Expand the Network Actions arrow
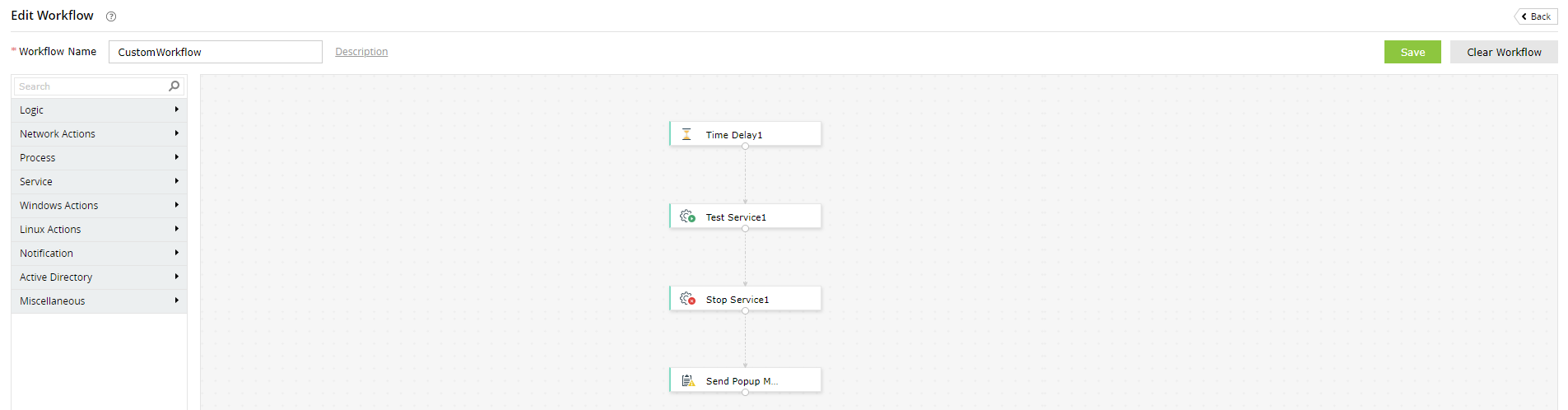The width and height of the screenshot is (1568, 410). 176,133
